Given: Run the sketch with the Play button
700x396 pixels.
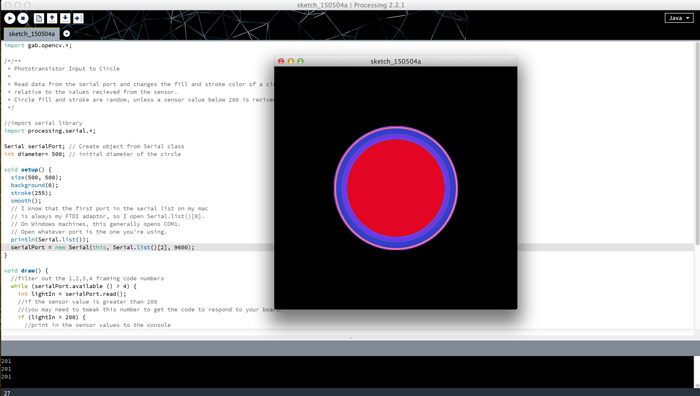Looking at the screenshot, I should coord(9,18).
